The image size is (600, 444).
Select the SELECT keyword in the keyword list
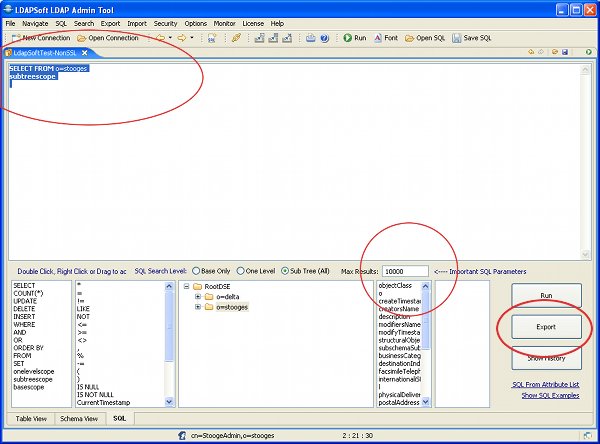pyautogui.click(x=24, y=286)
